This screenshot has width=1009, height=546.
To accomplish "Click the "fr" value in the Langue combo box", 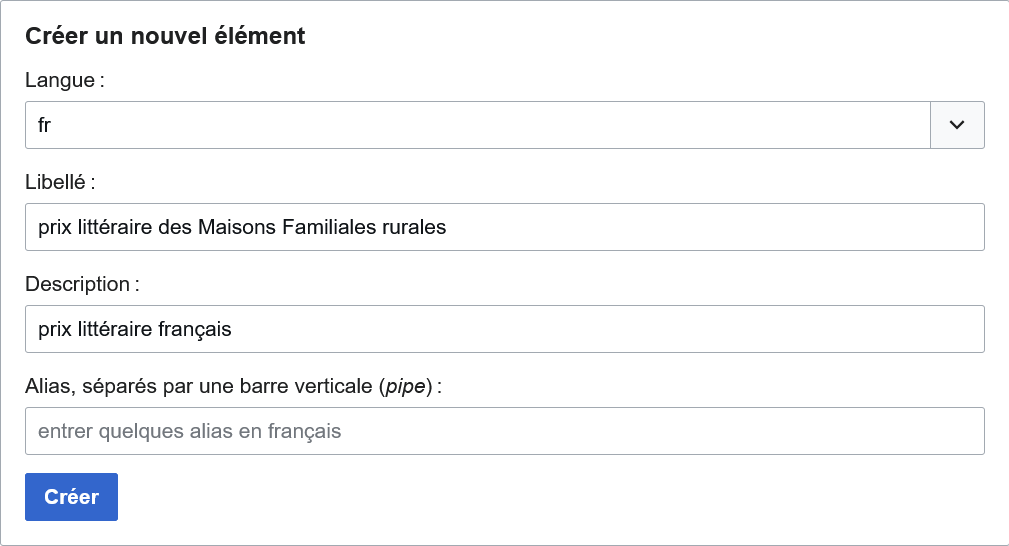I will pos(45,125).
